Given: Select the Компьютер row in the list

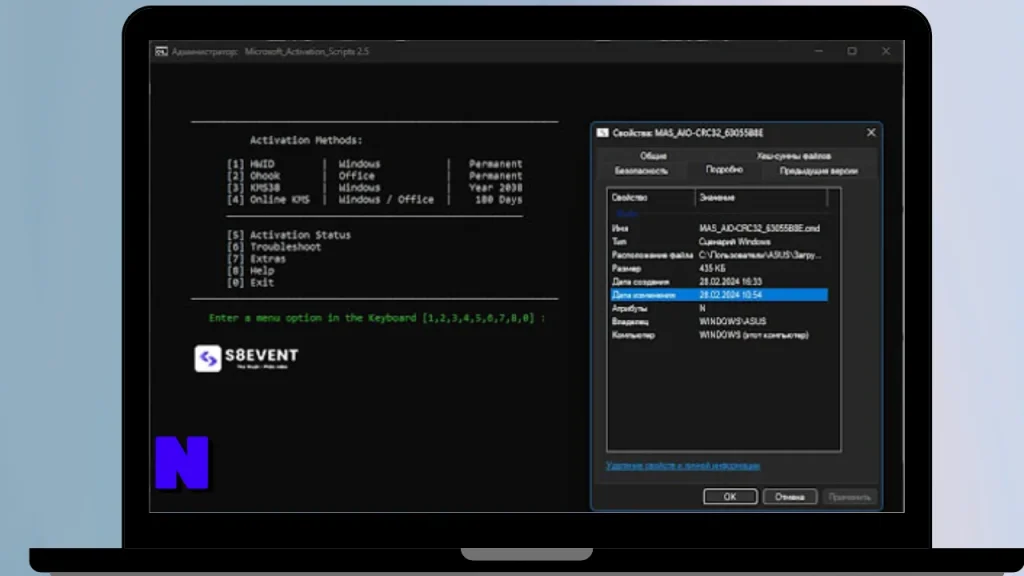Looking at the screenshot, I should (x=718, y=335).
